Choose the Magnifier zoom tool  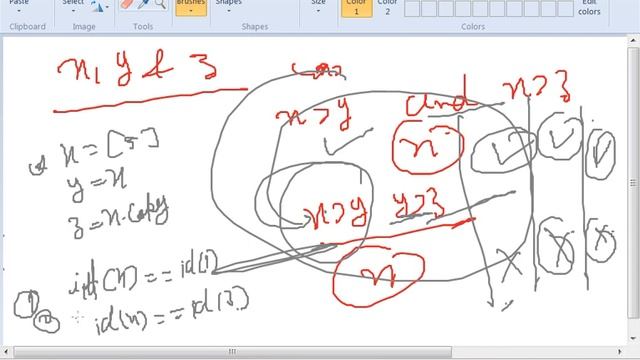tap(160, 4)
